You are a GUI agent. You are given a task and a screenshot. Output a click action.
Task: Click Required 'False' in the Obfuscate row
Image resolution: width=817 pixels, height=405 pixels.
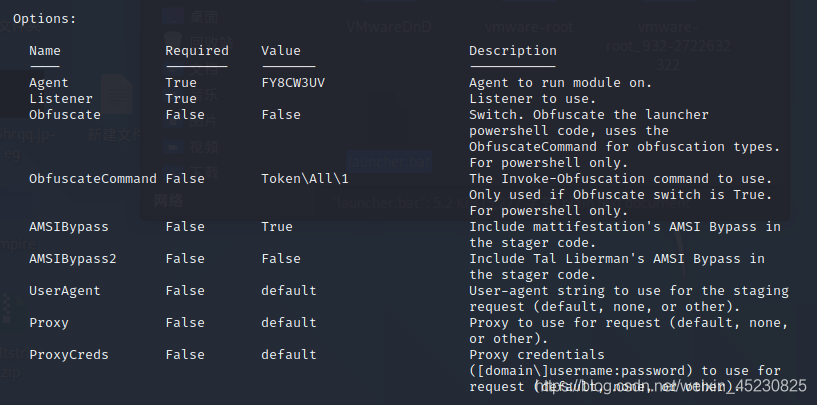185,115
